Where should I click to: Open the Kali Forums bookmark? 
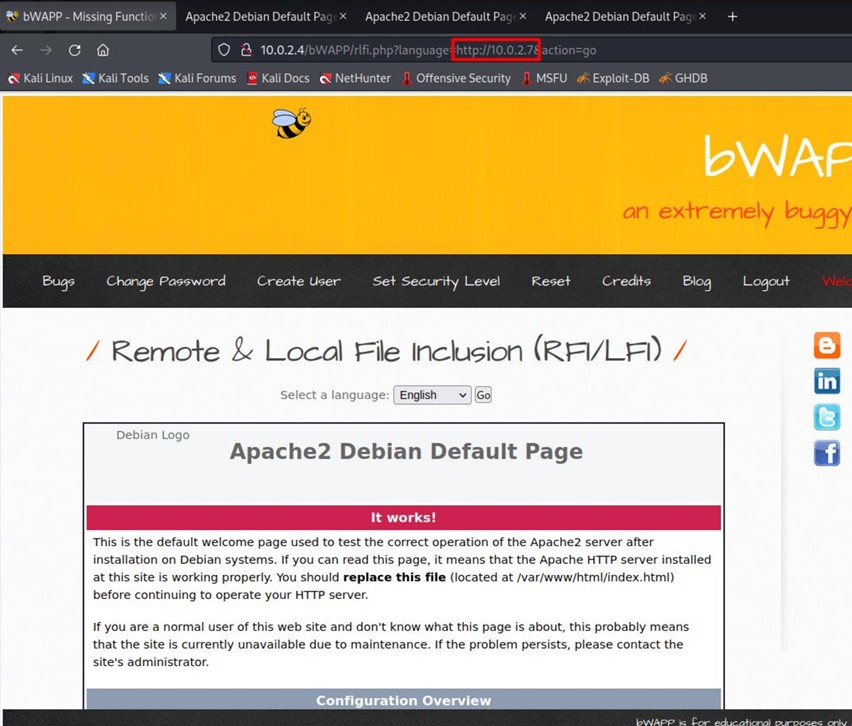coord(197,78)
